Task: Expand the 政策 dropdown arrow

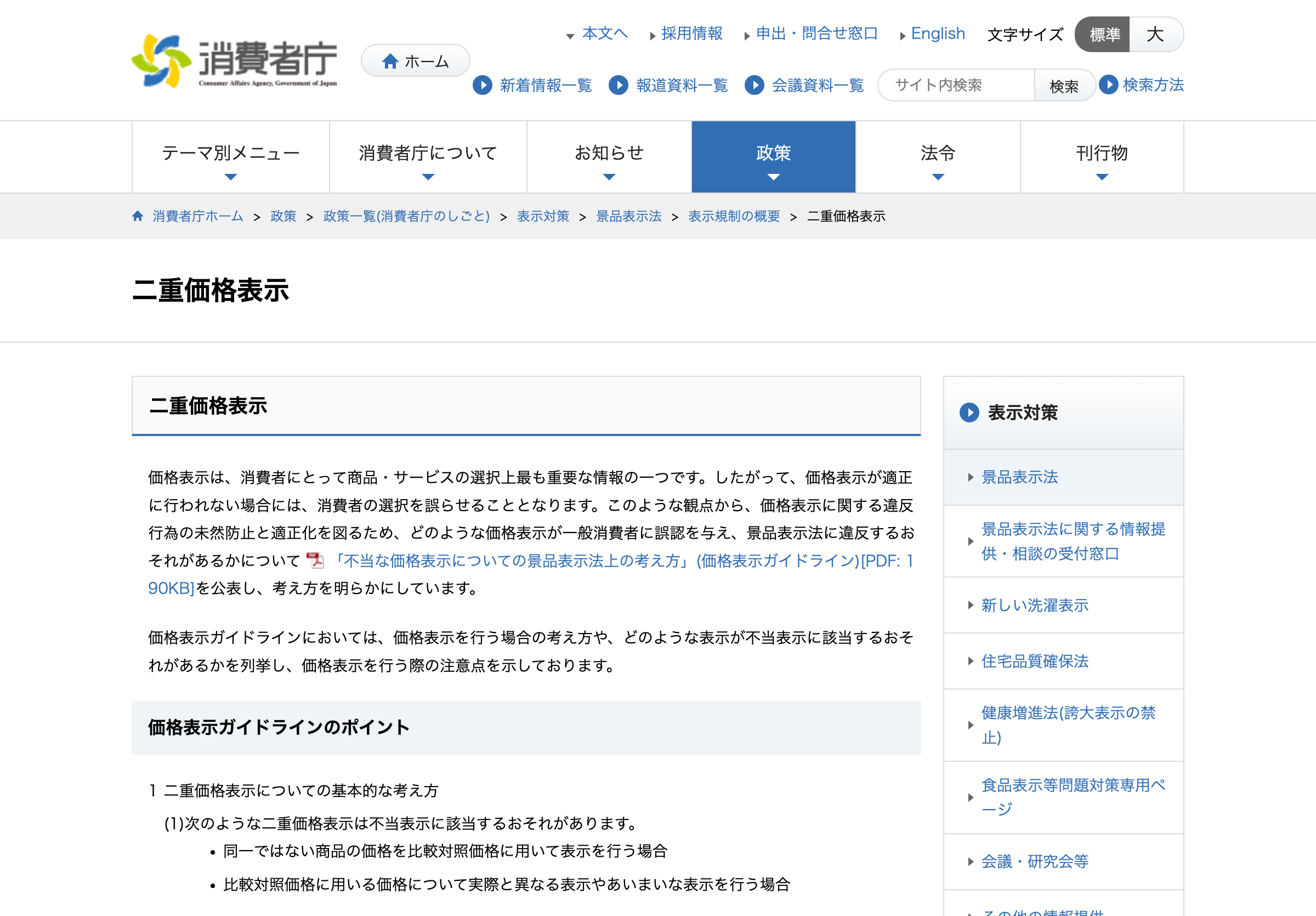Action: point(774,177)
